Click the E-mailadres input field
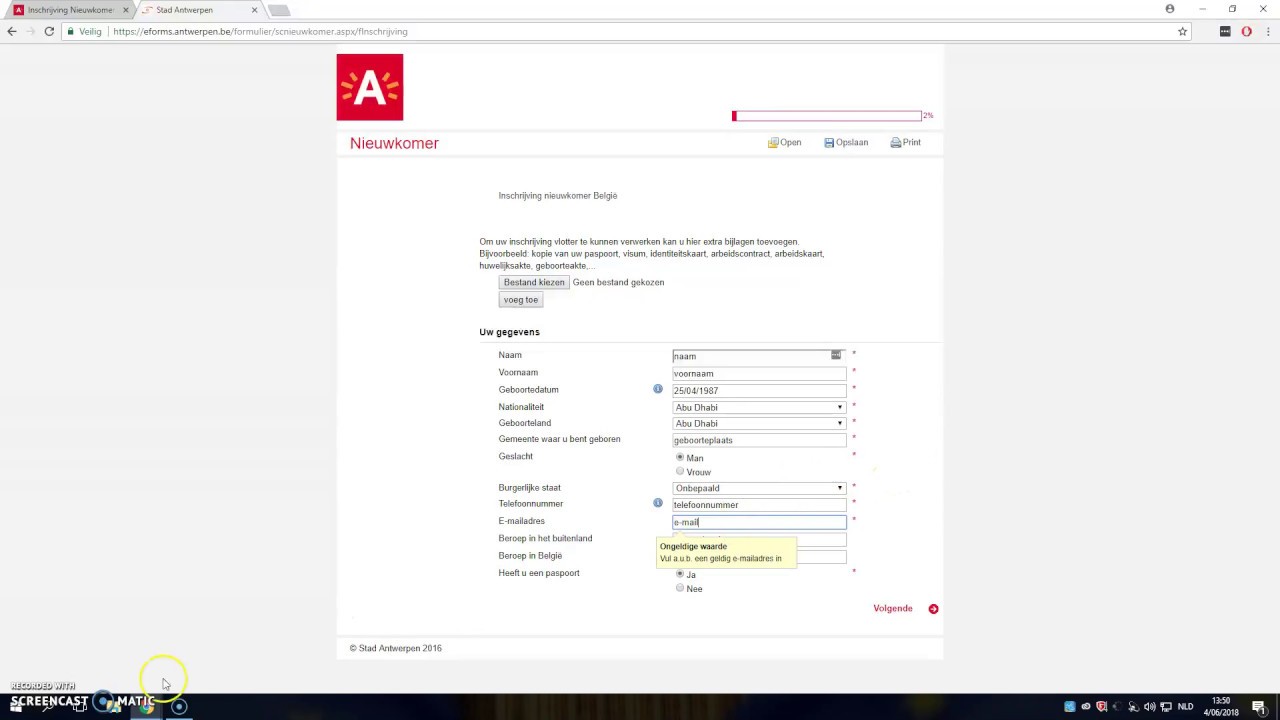Viewport: 1280px width, 720px height. pos(759,522)
